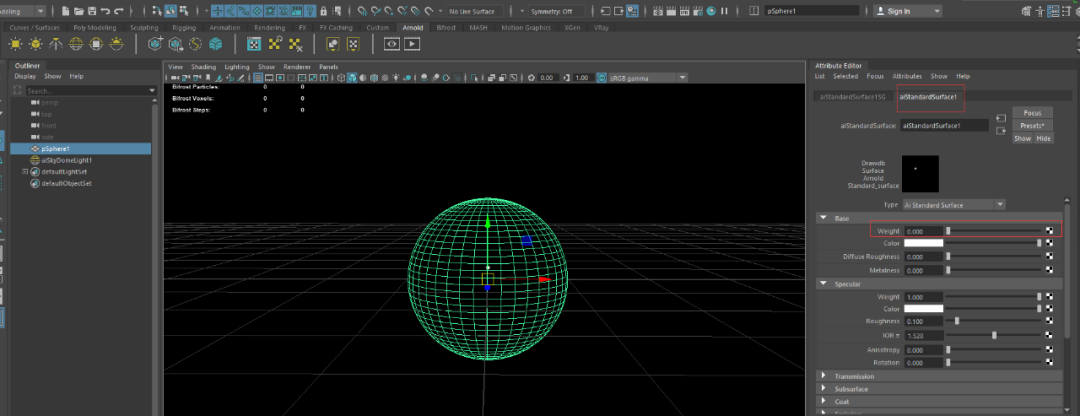Expand the Transmission section
This screenshot has width=1080, height=416.
click(x=823, y=376)
